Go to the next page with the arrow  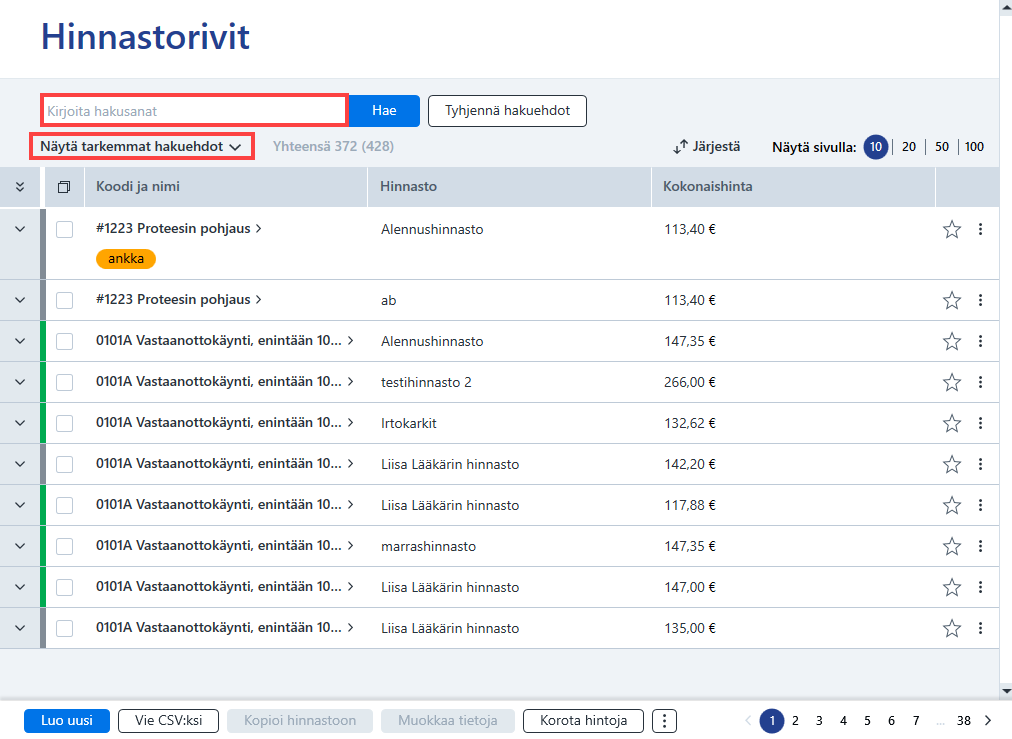pyautogui.click(x=988, y=720)
